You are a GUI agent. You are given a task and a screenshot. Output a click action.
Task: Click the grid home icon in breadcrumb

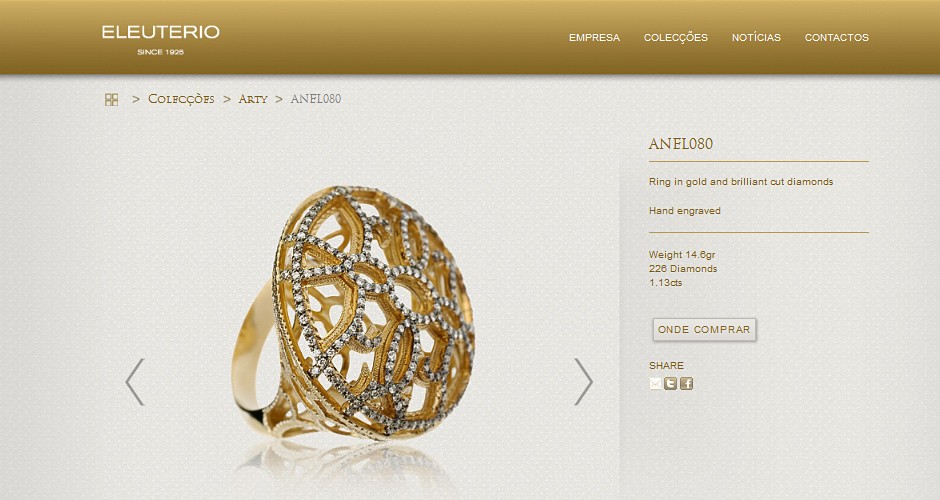(x=112, y=100)
